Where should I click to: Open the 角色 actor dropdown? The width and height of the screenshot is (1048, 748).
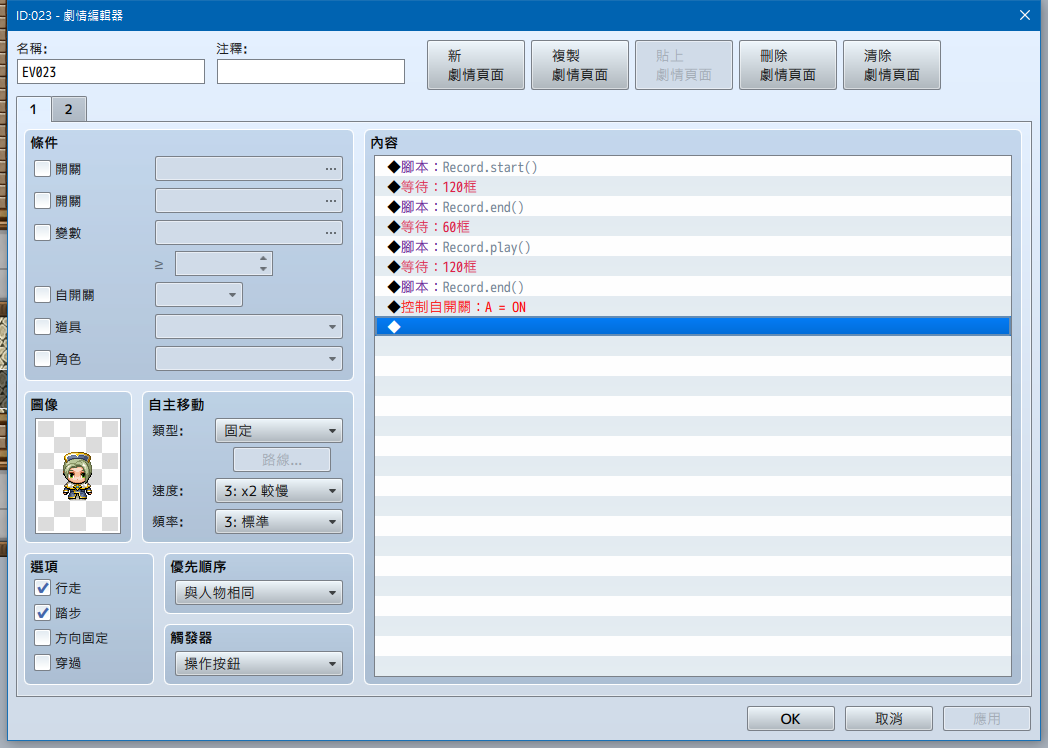point(249,359)
